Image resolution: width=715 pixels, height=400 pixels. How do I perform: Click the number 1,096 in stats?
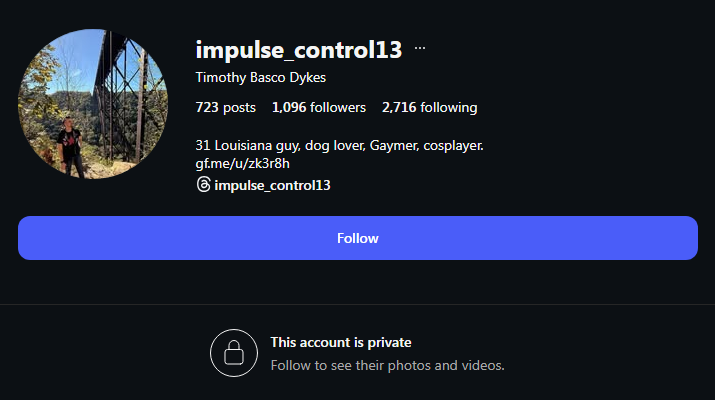(x=289, y=107)
